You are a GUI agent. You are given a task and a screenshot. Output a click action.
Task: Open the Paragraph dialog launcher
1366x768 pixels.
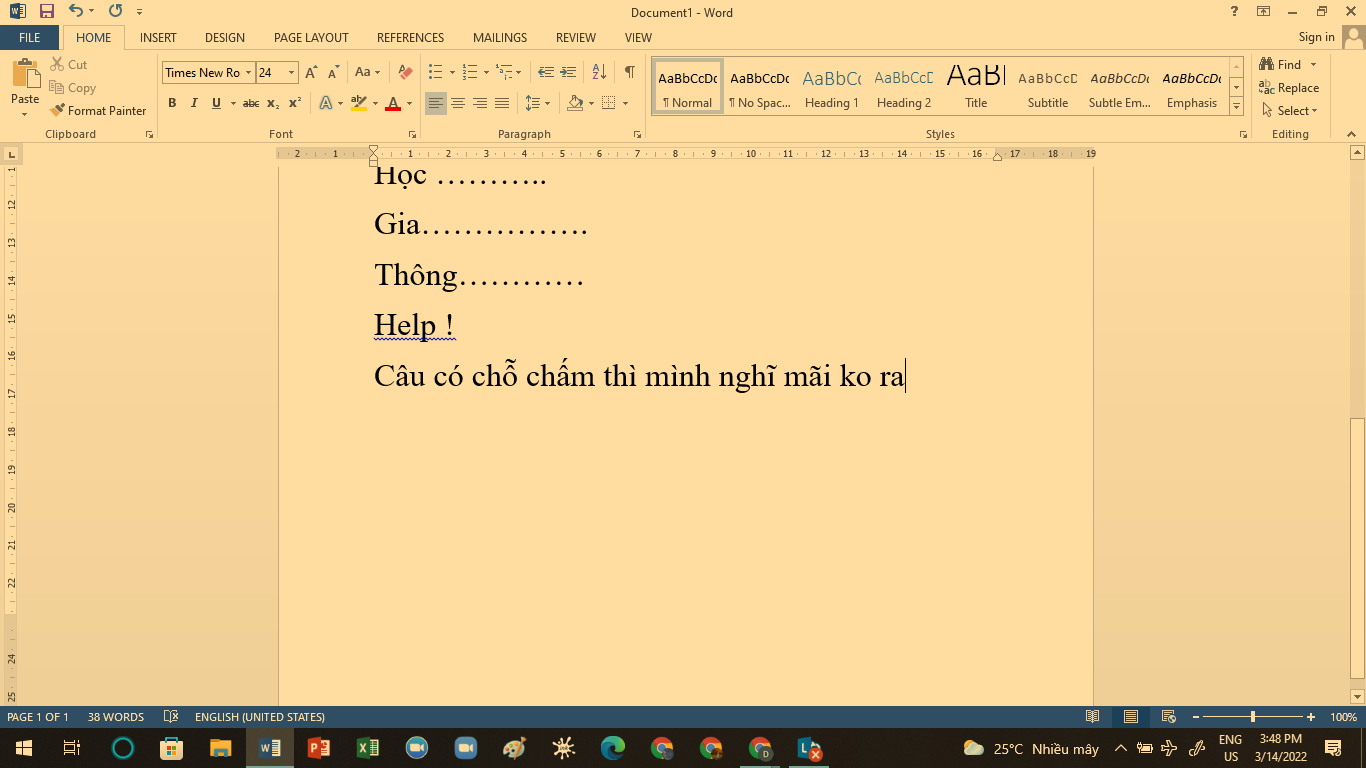coord(637,134)
